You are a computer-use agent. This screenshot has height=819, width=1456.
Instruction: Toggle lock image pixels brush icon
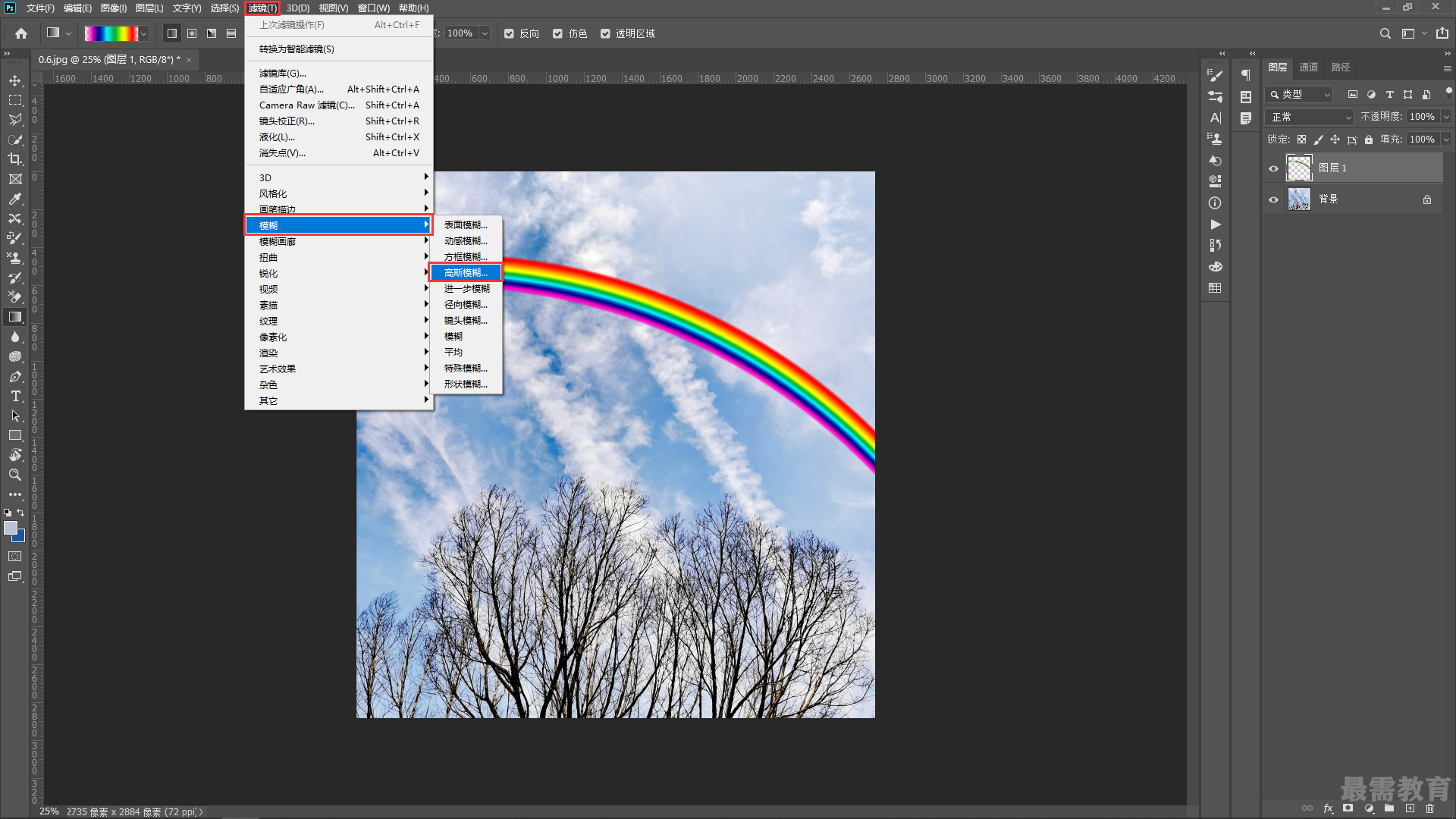pyautogui.click(x=1318, y=140)
